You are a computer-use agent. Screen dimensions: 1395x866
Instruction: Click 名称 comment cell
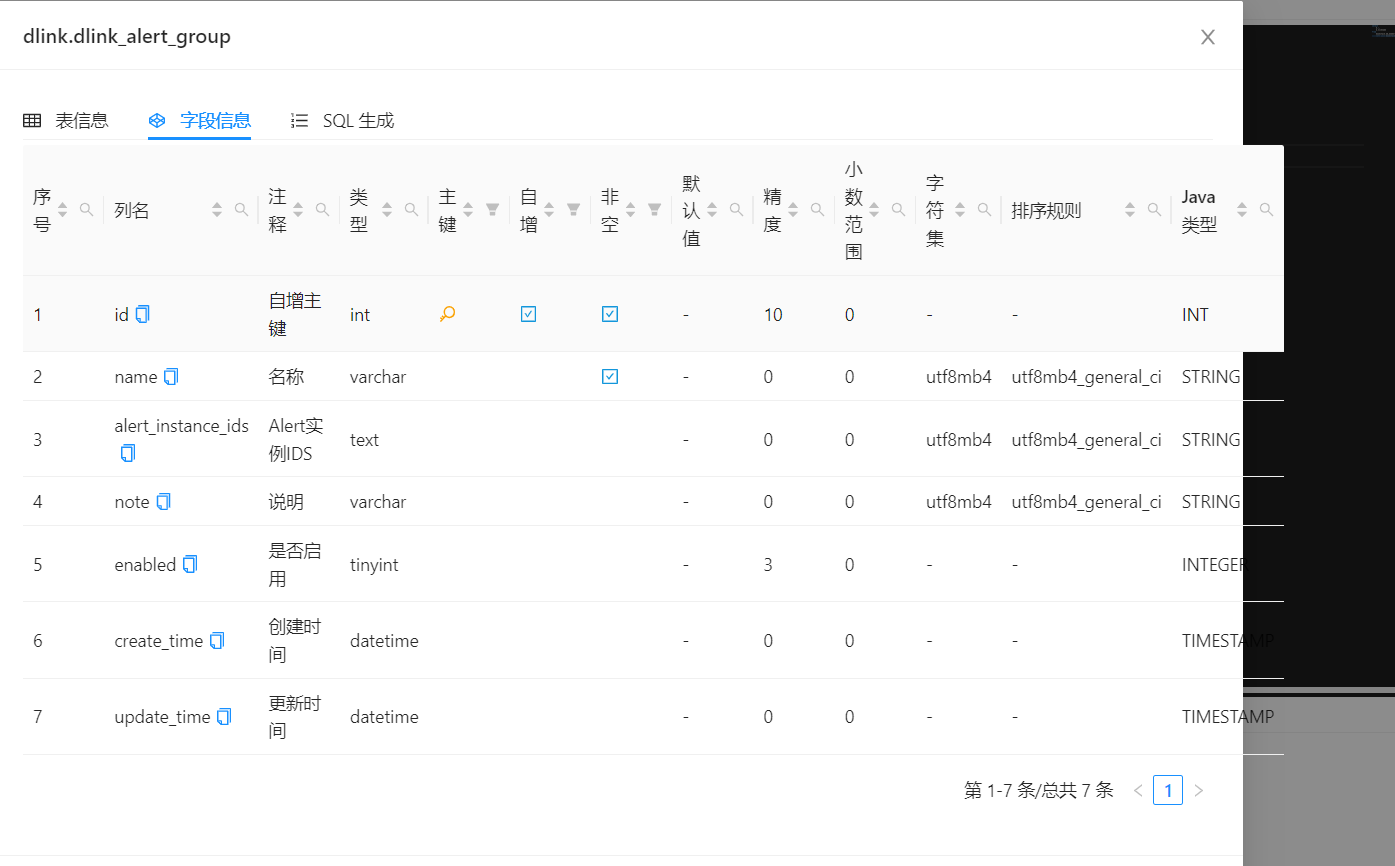point(286,377)
